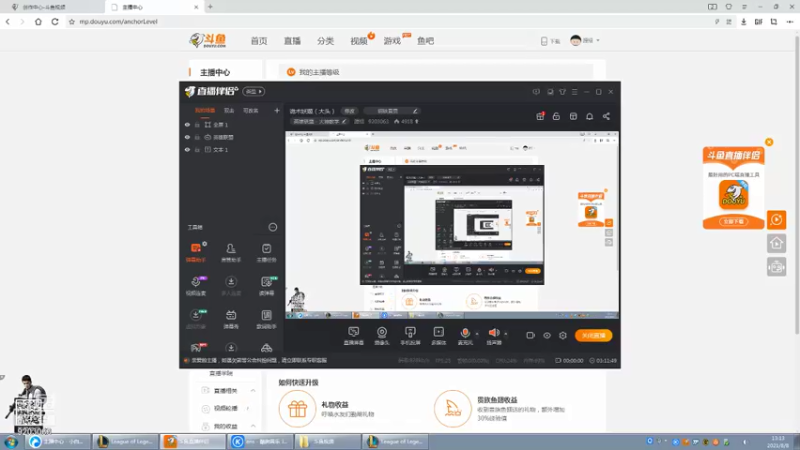The width and height of the screenshot is (800, 450).
Task: Open 首页 in the Douyu navigation
Action: pos(259,41)
